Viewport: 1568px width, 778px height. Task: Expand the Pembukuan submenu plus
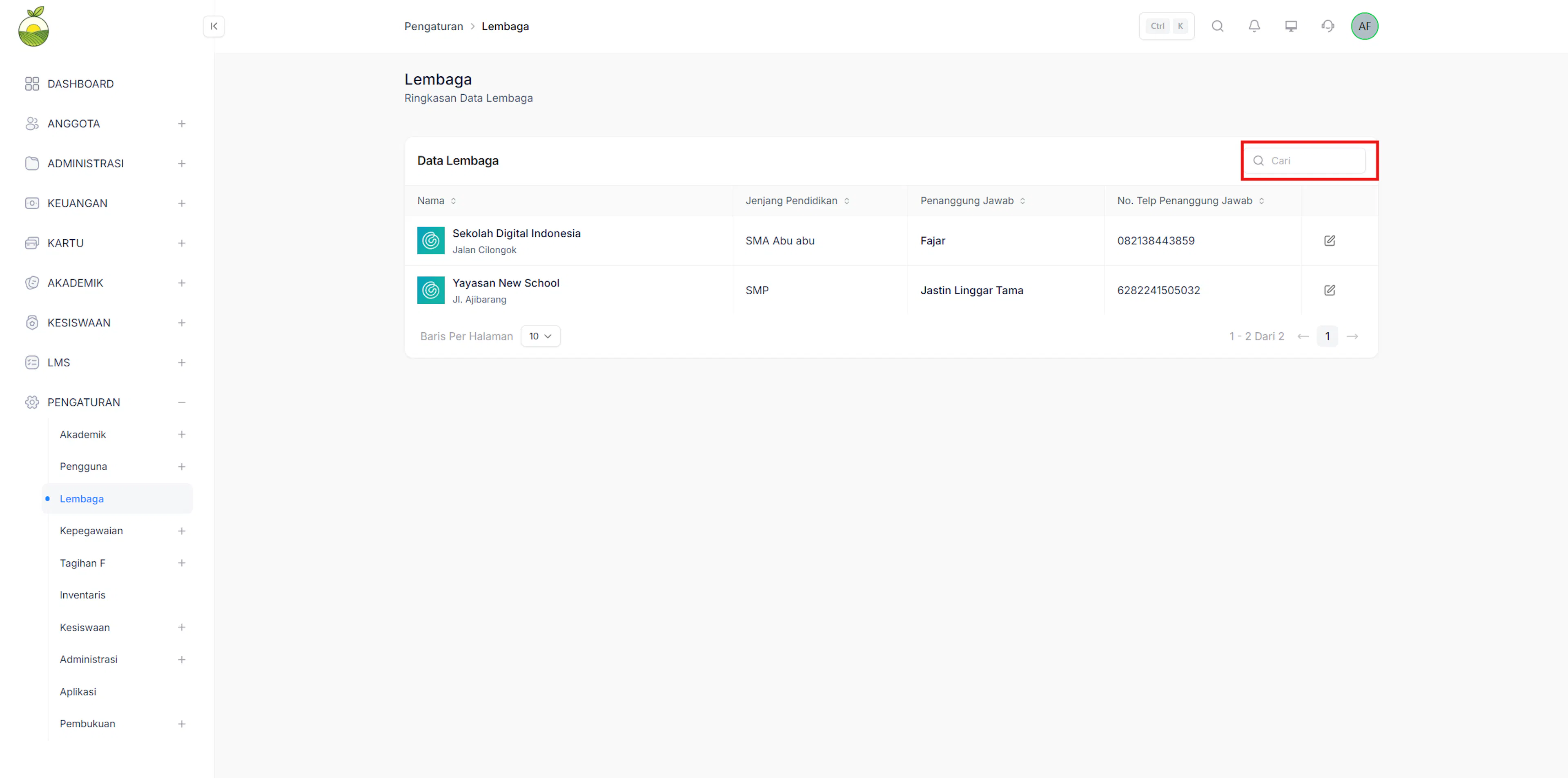click(x=181, y=724)
